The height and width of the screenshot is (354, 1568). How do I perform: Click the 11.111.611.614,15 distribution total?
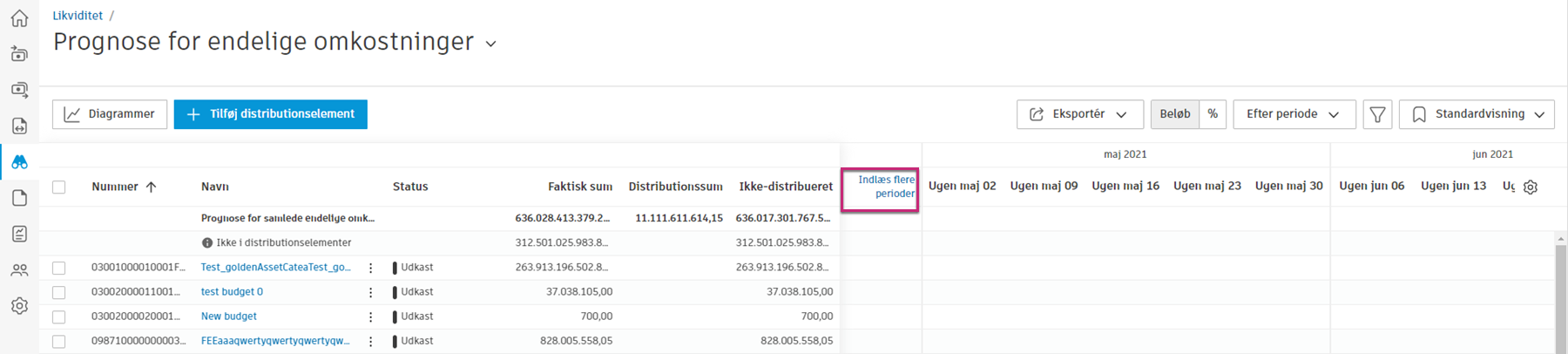point(679,219)
